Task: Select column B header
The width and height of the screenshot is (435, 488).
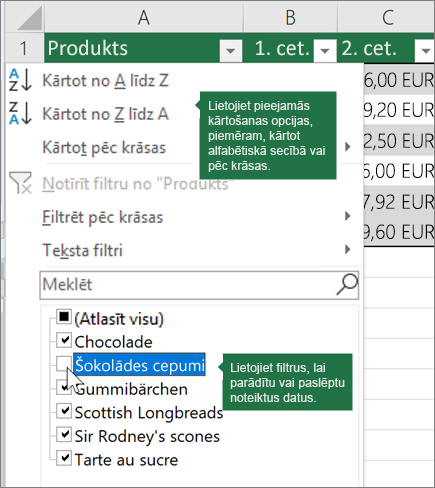Action: [290, 18]
